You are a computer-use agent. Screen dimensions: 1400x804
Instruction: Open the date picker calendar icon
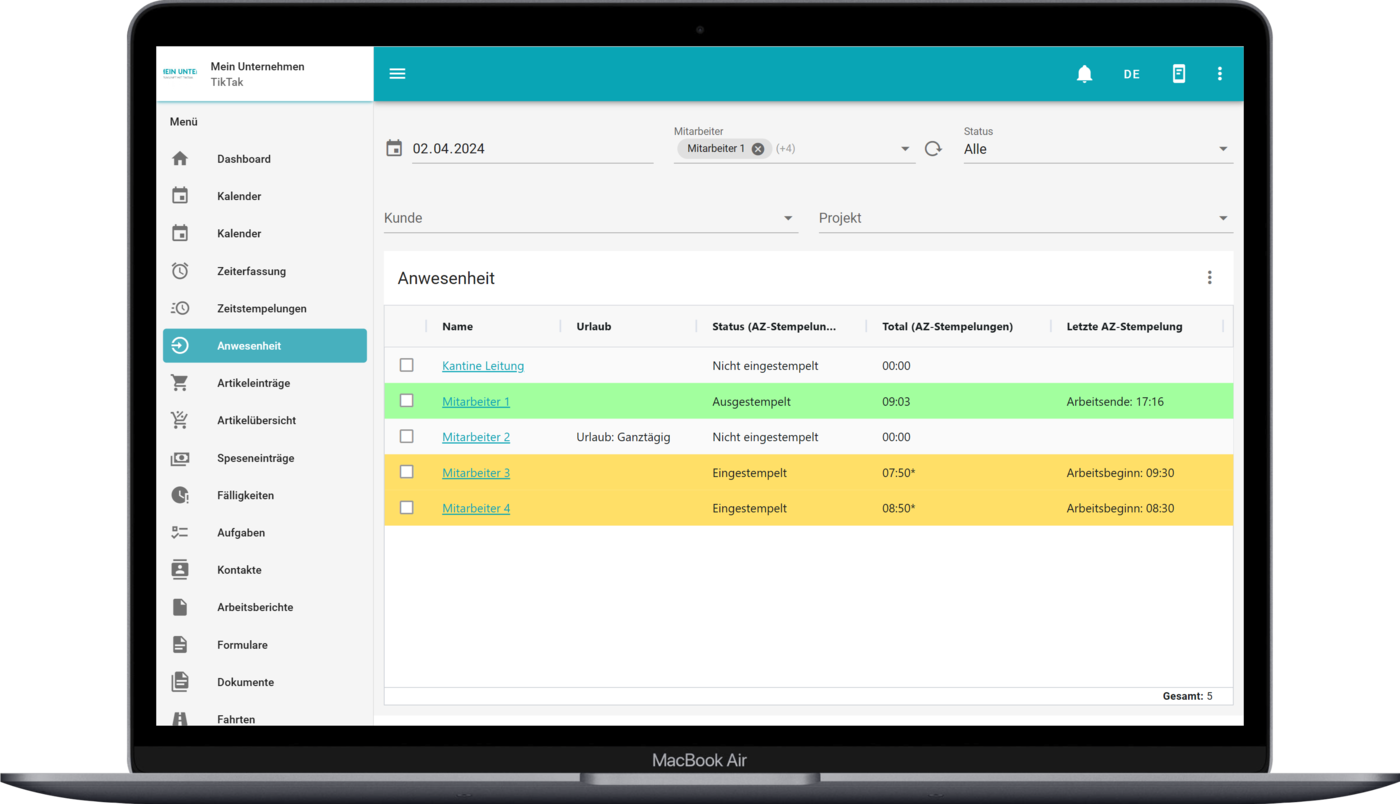click(394, 149)
